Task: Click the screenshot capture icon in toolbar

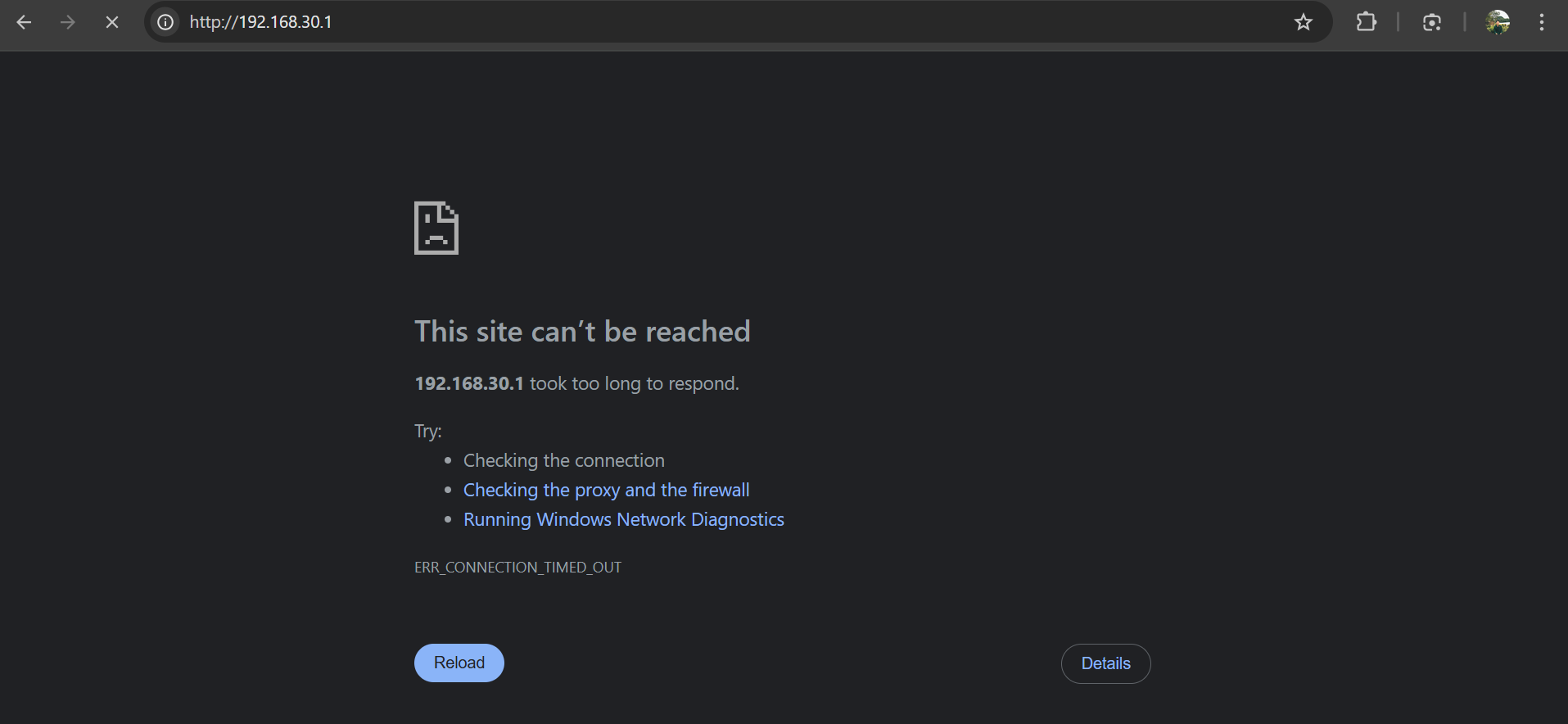Action: [x=1431, y=22]
